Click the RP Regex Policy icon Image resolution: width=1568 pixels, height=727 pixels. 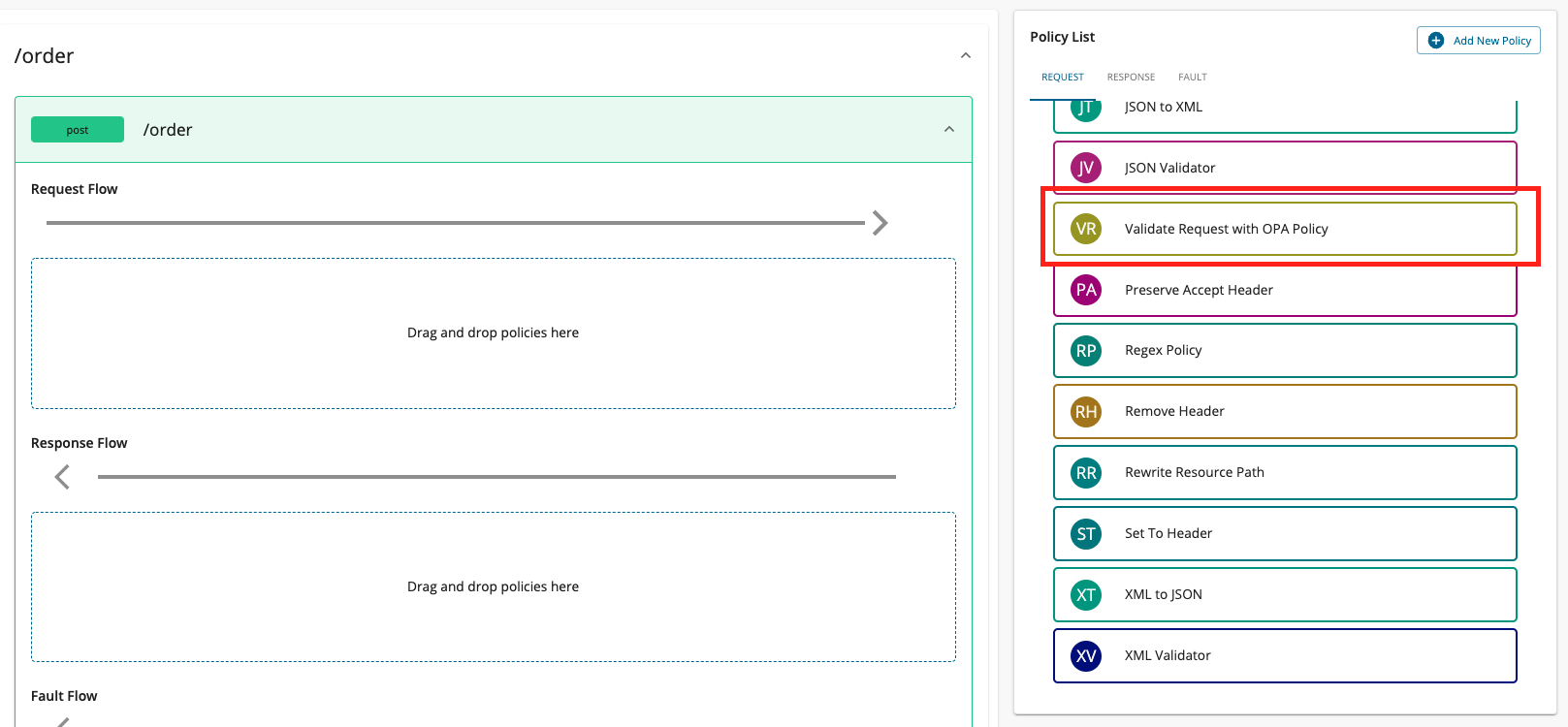(1086, 351)
